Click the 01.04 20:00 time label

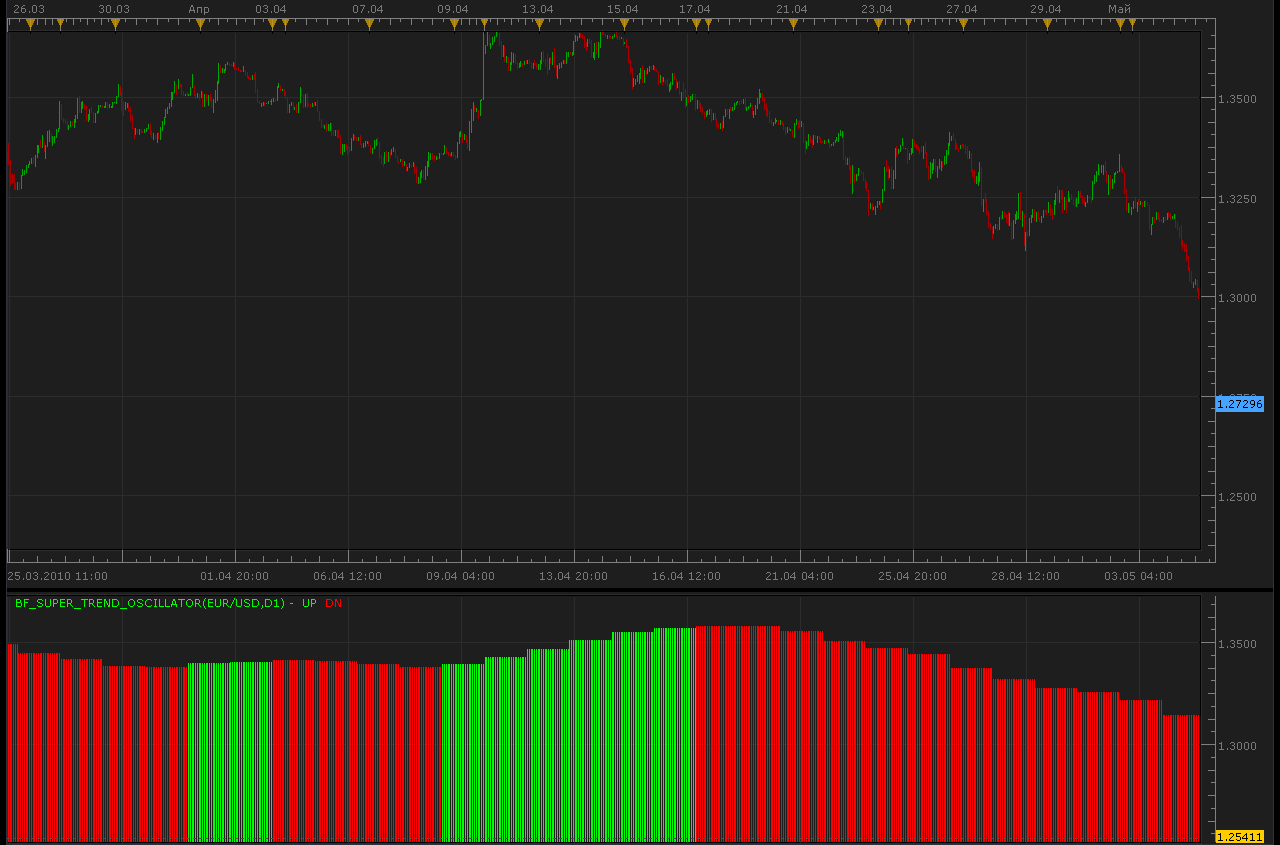[x=234, y=576]
